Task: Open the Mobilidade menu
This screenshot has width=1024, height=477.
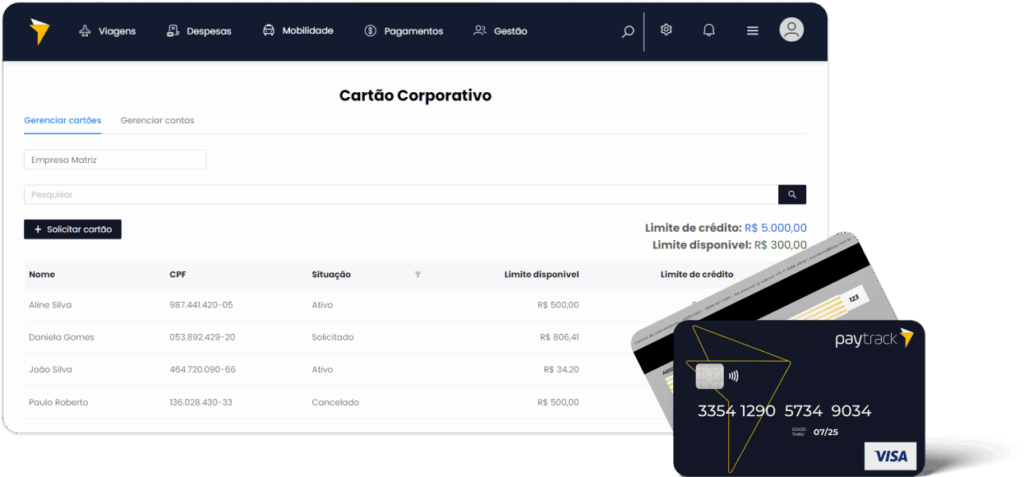Action: coord(298,31)
